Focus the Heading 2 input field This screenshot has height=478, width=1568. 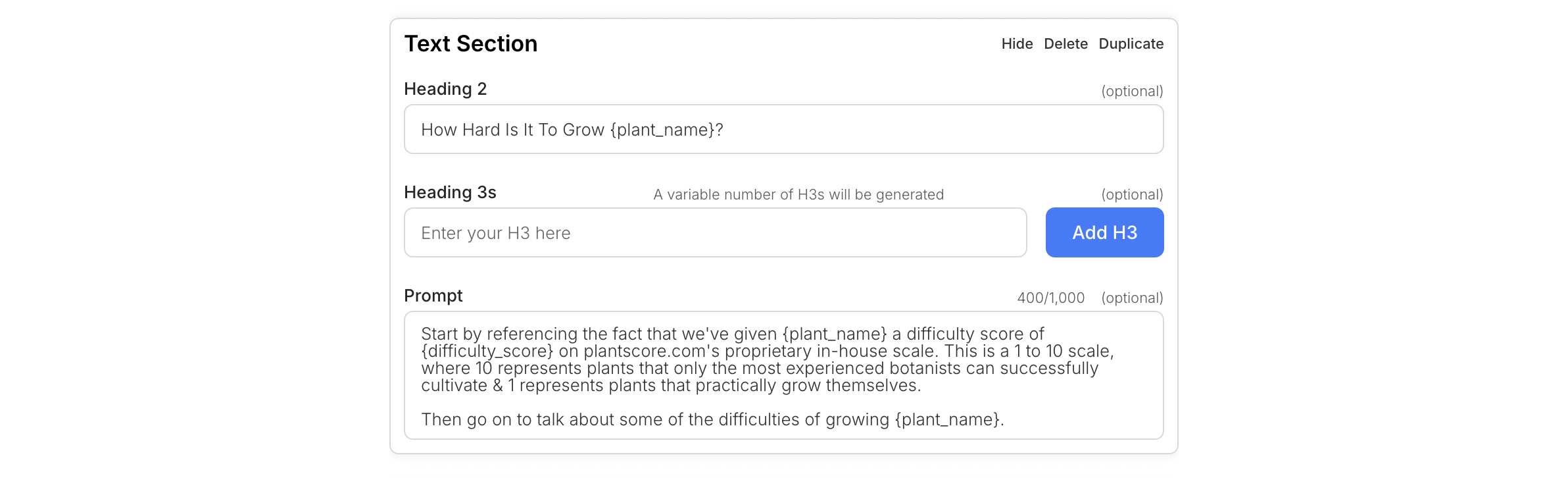coord(783,129)
